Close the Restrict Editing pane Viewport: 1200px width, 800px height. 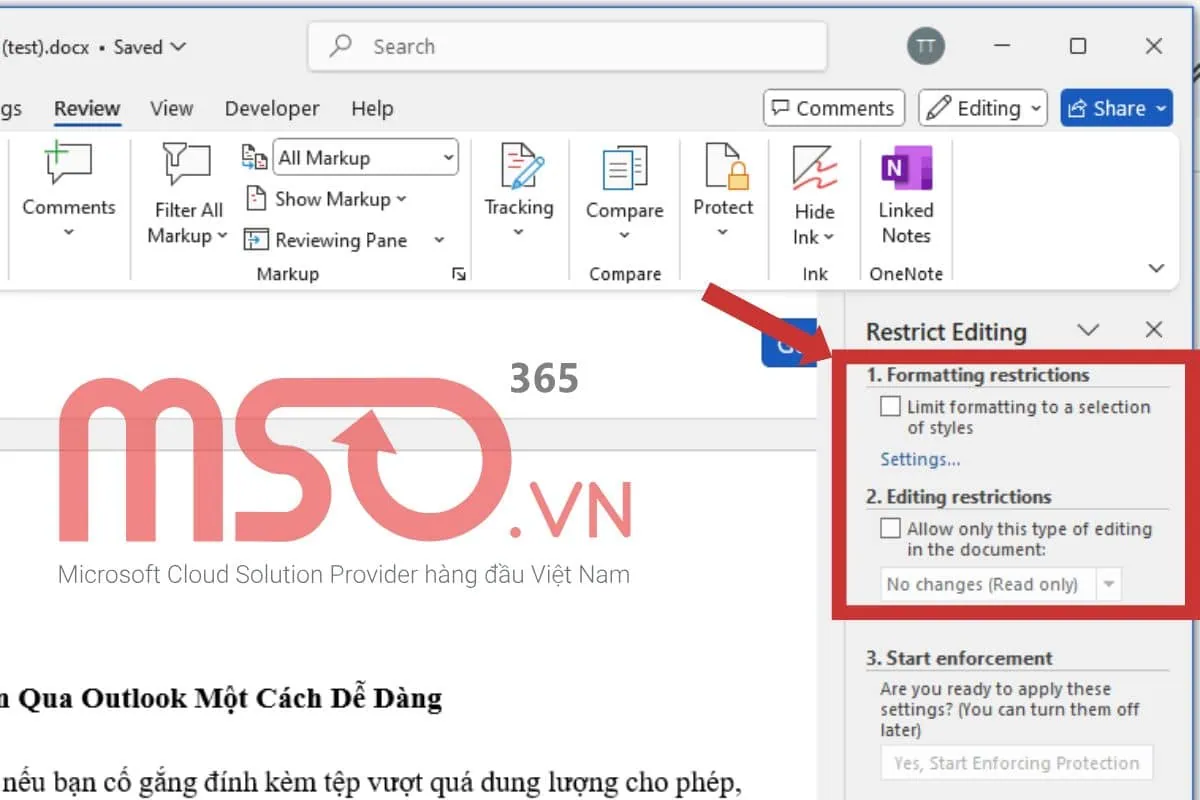pos(1154,330)
